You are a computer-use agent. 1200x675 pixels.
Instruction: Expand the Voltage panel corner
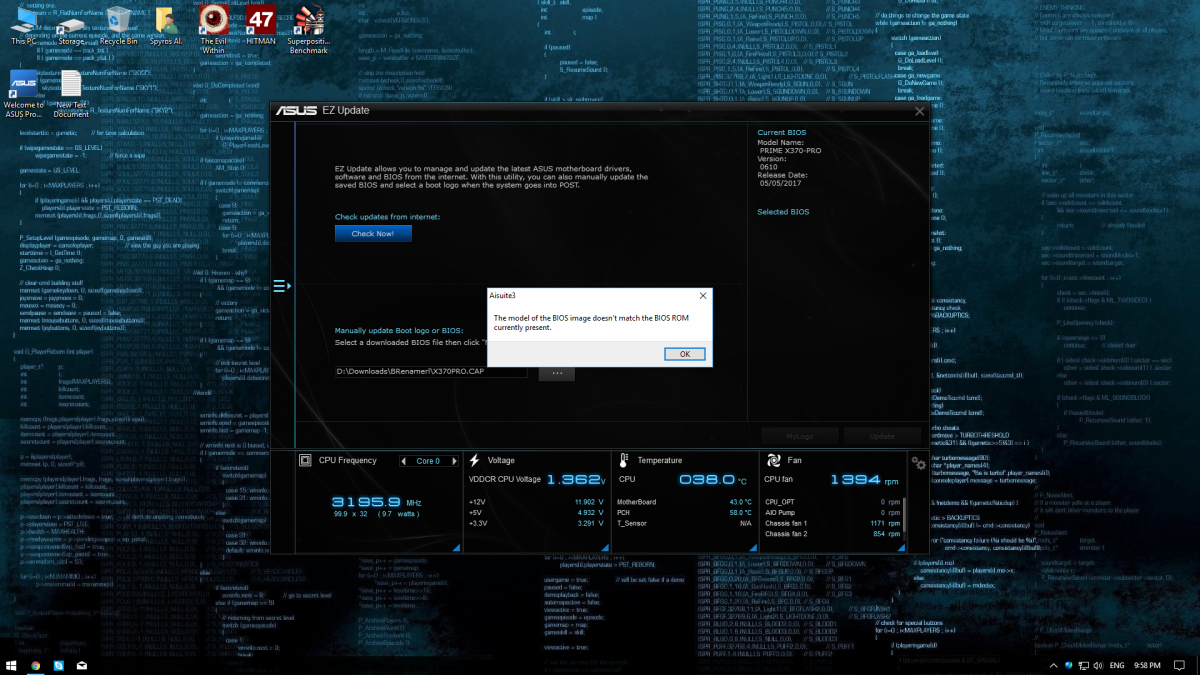click(x=606, y=547)
